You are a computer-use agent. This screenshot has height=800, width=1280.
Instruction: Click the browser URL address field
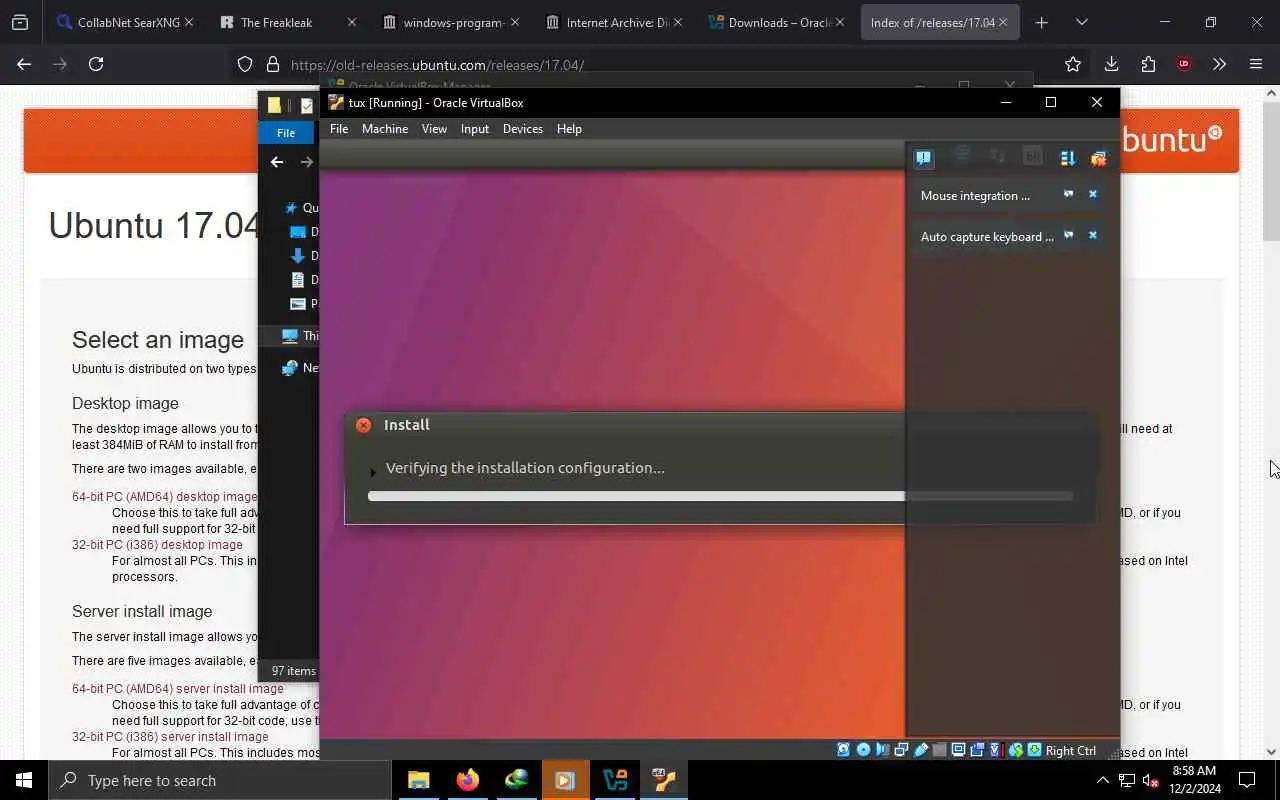pyautogui.click(x=660, y=64)
